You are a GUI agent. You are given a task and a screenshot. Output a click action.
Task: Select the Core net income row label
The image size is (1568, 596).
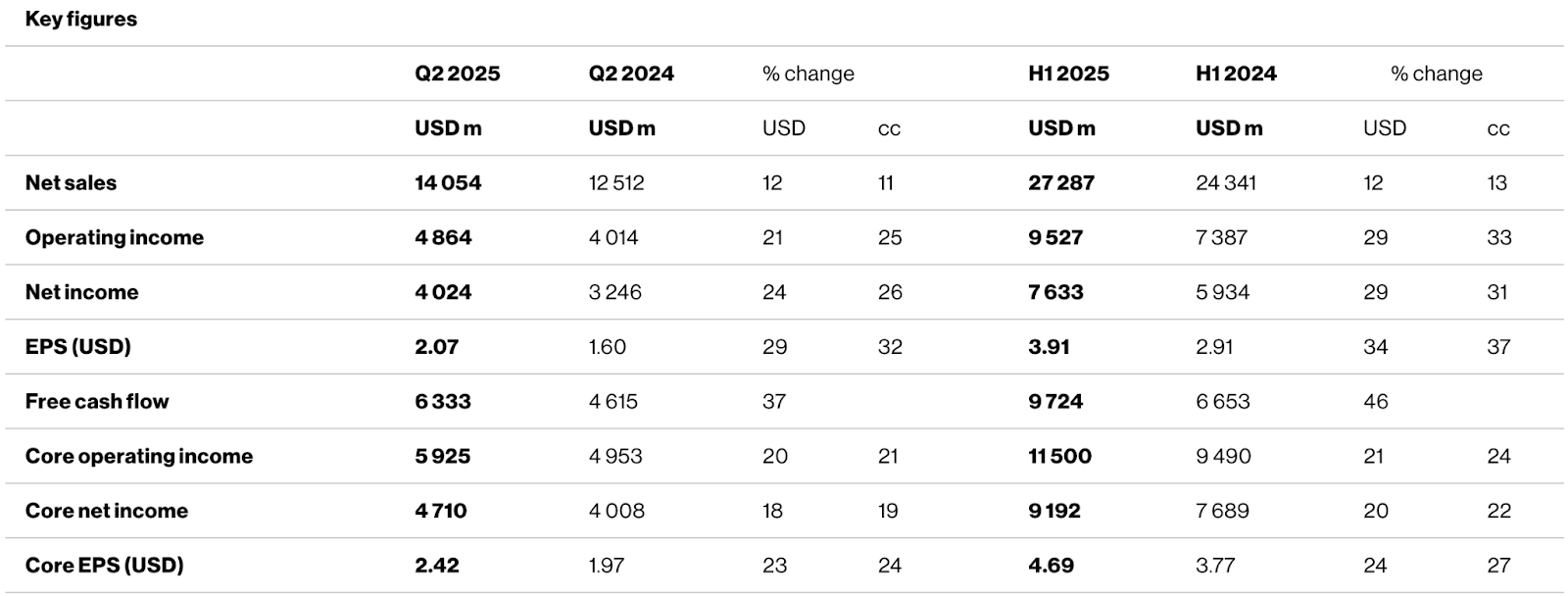click(107, 511)
